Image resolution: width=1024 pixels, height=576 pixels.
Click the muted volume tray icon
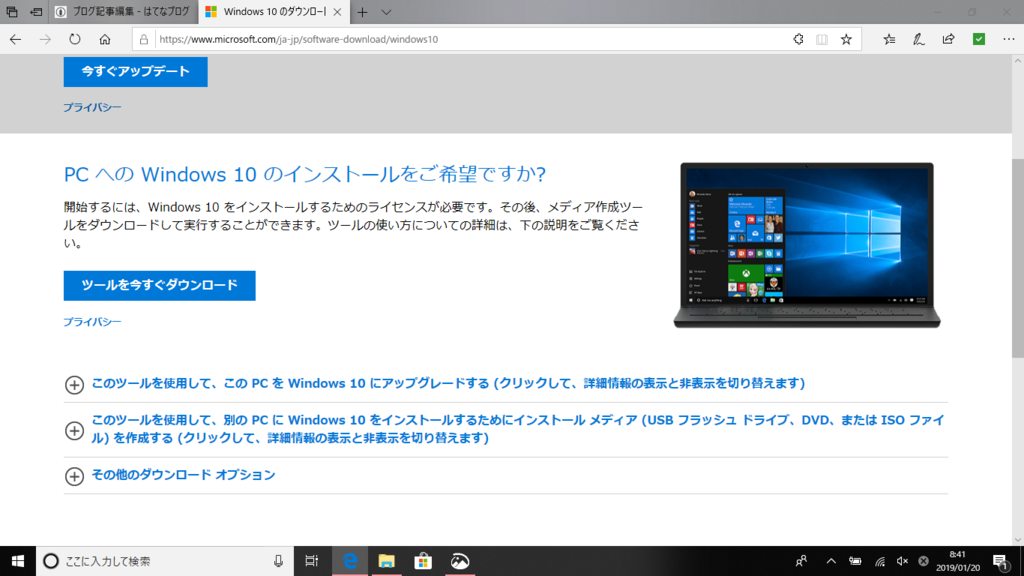[x=902, y=561]
